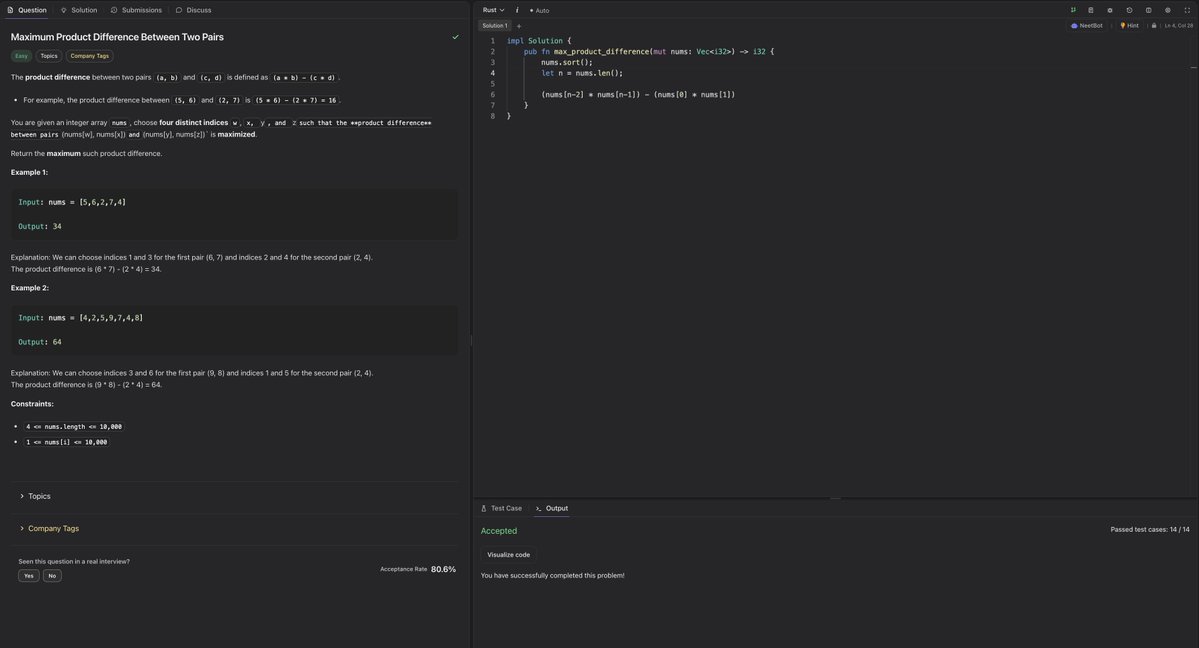Show the Hint
This screenshot has width=1199, height=648.
[x=1129, y=25]
